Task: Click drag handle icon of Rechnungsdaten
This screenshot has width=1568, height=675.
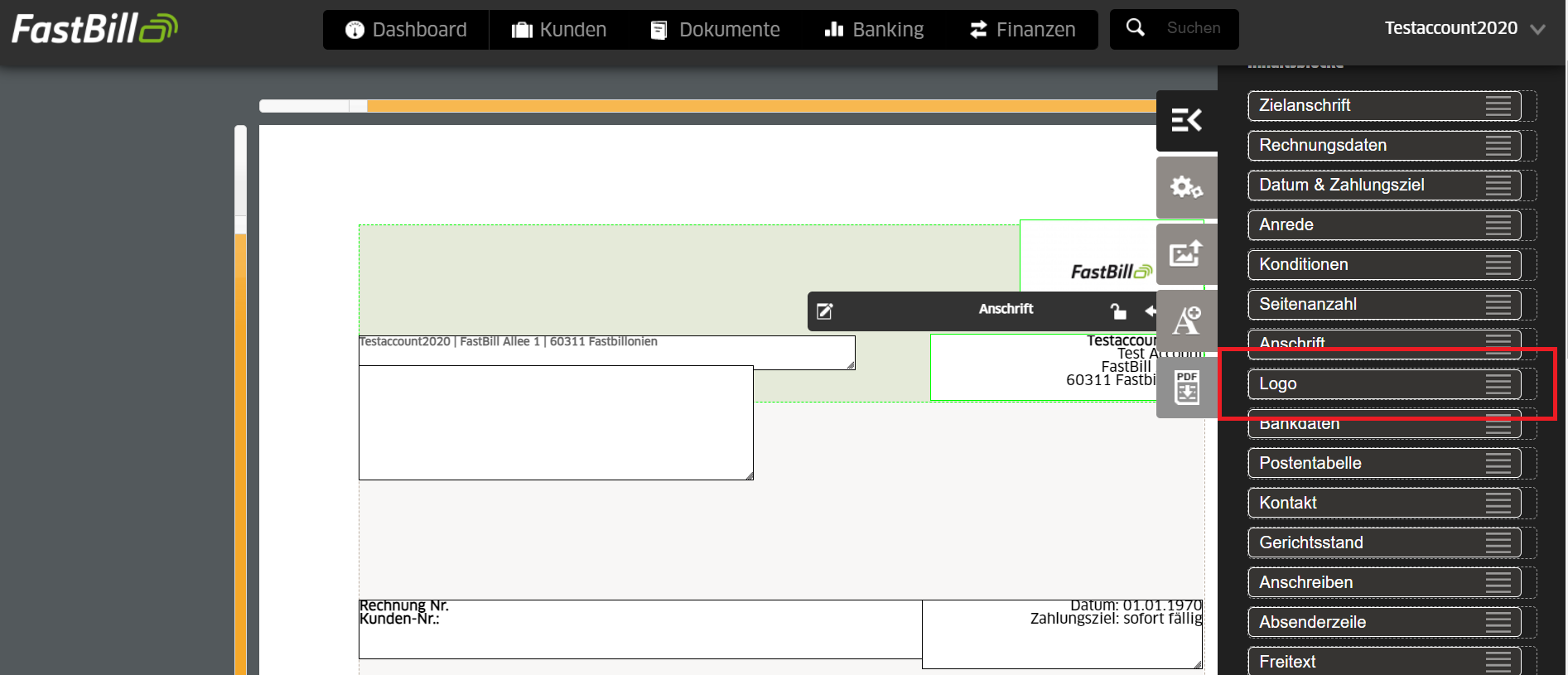Action: pos(1498,145)
